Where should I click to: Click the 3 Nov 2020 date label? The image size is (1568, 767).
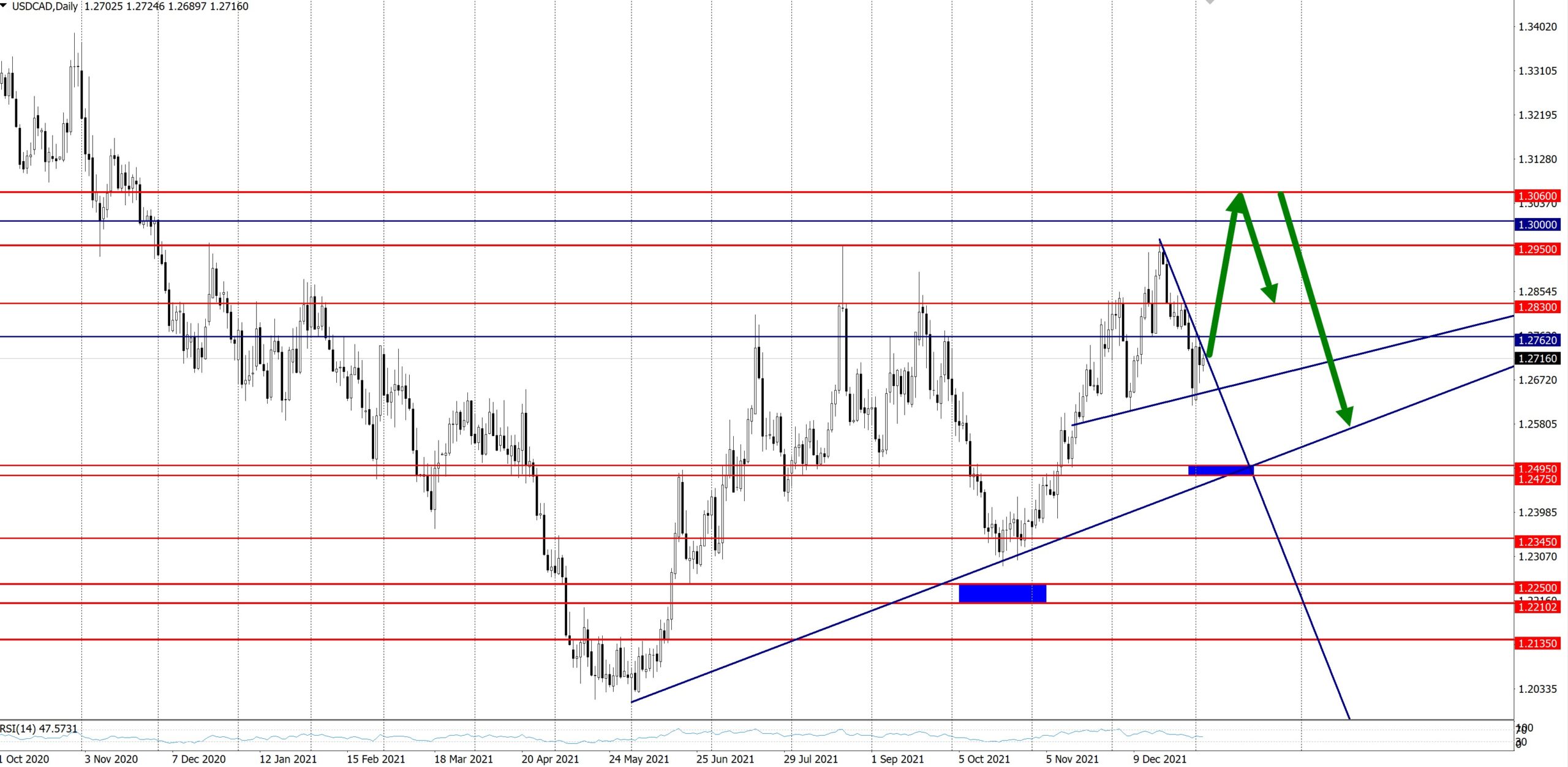111,759
